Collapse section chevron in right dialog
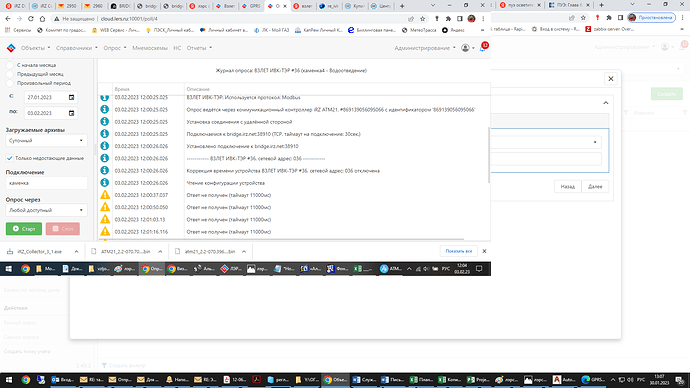 click(606, 102)
